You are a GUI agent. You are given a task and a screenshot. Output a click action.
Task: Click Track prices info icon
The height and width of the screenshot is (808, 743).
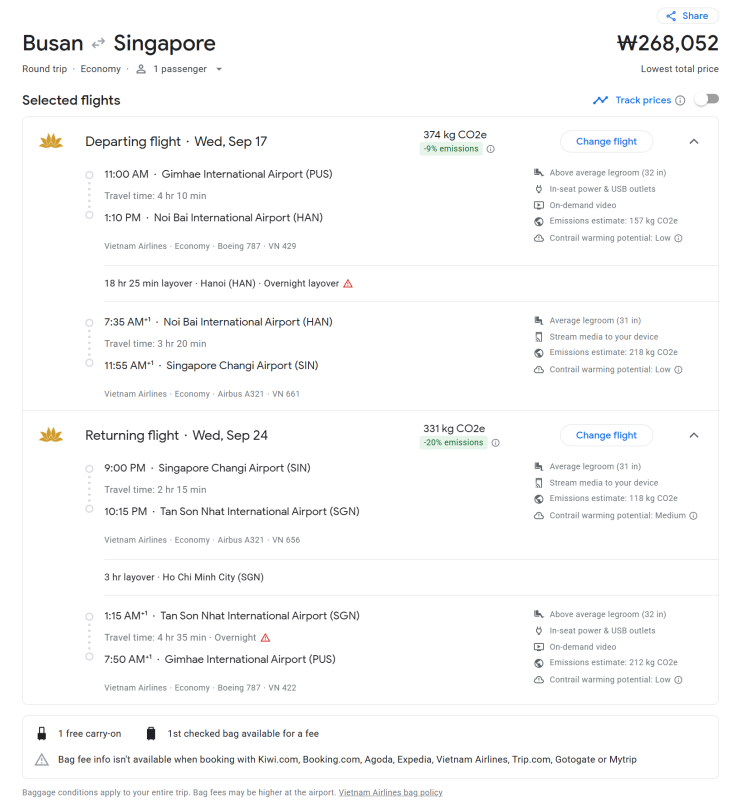click(x=680, y=100)
